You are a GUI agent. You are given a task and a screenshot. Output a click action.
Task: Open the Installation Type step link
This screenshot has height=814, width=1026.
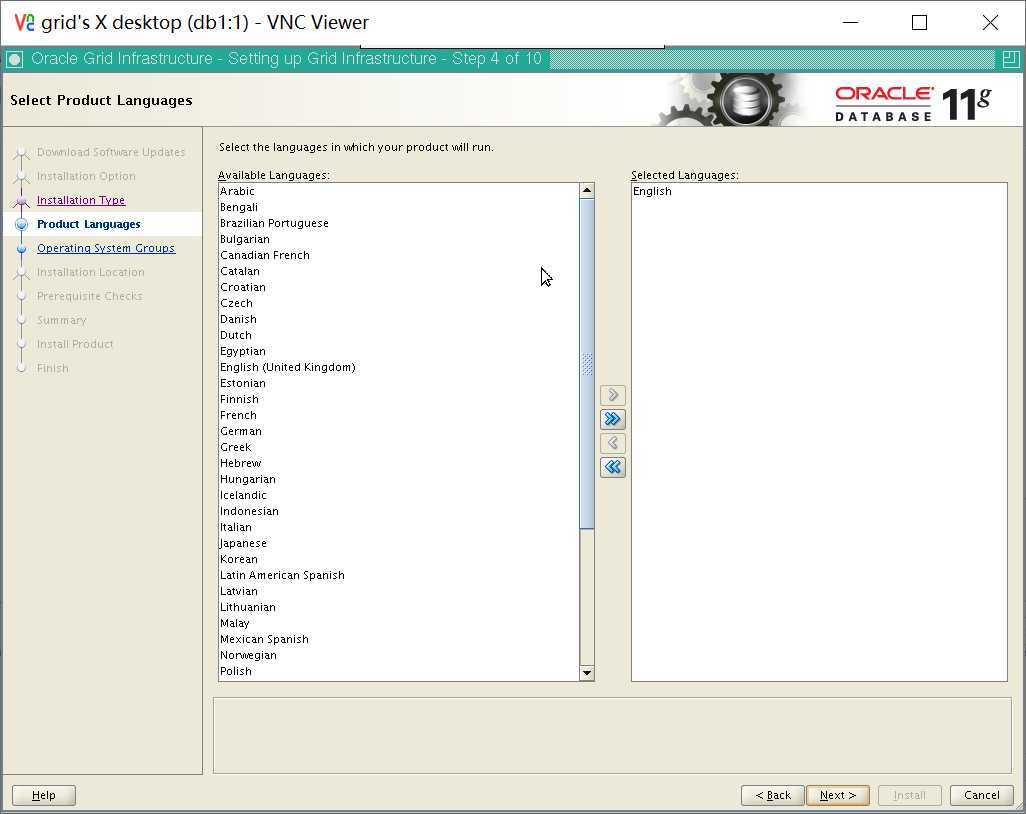pyautogui.click(x=81, y=200)
